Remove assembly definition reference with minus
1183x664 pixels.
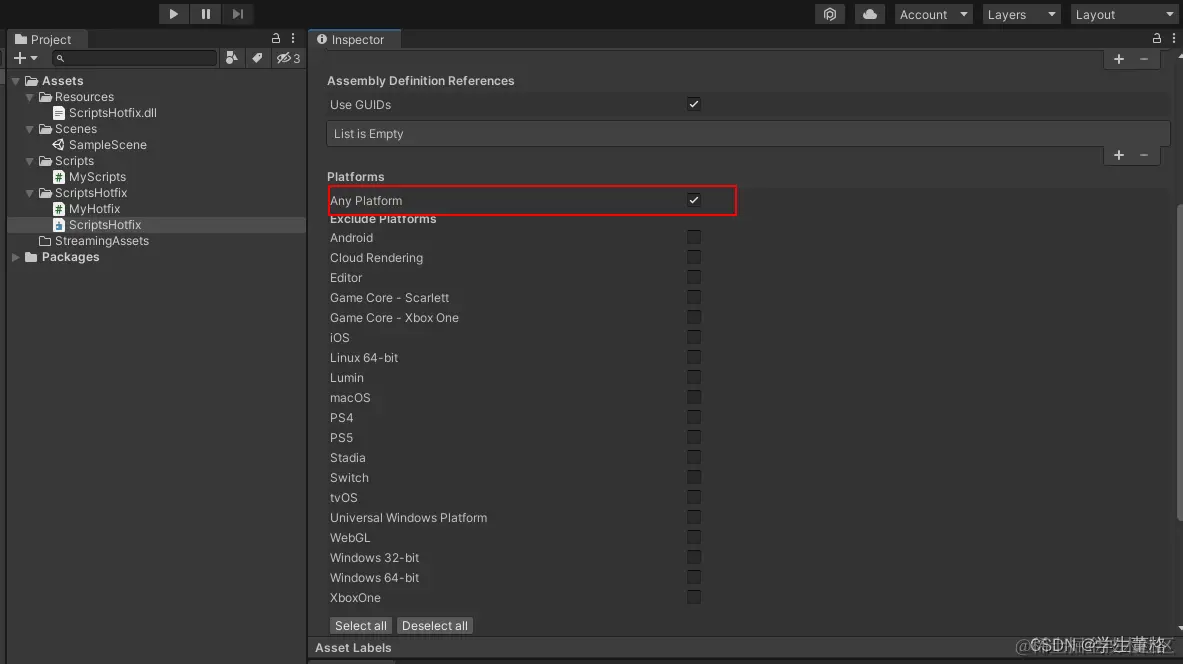pos(1144,155)
